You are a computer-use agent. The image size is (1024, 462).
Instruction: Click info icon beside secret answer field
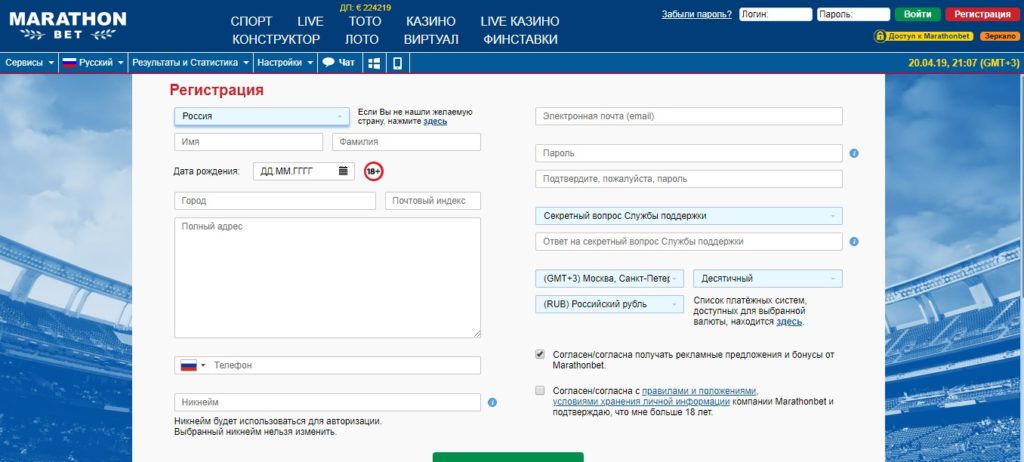(x=854, y=242)
